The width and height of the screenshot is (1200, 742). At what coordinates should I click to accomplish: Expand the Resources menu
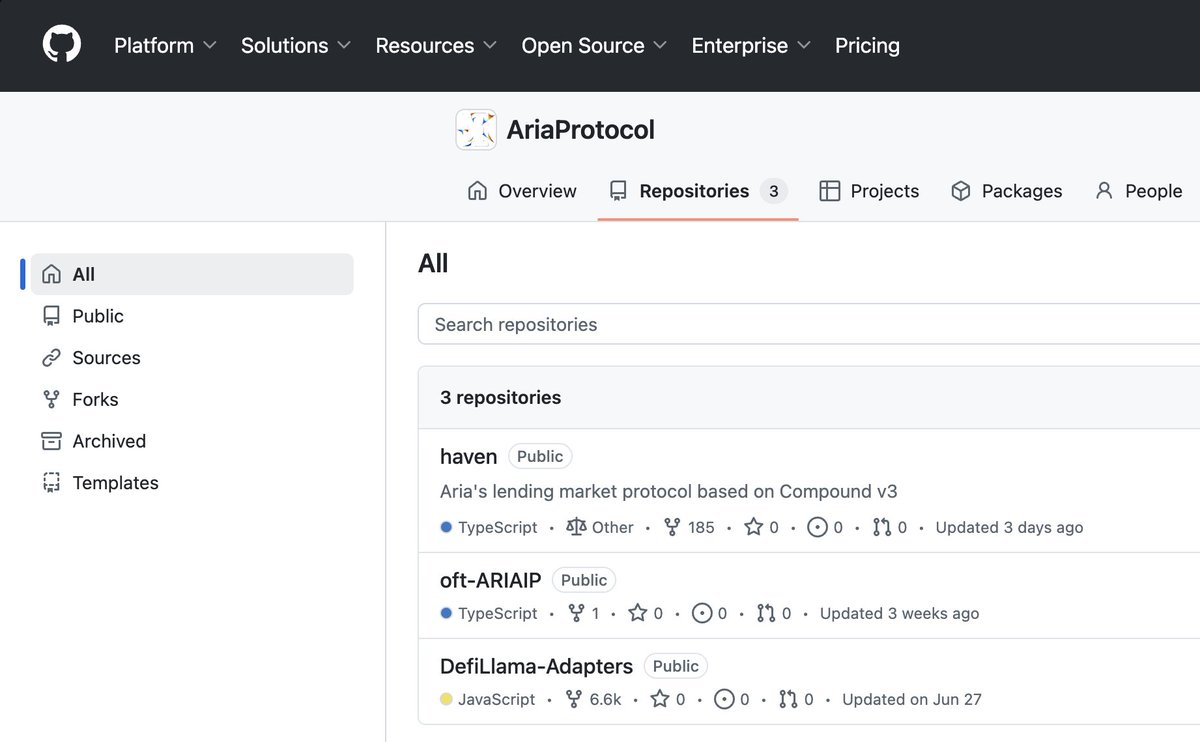436,45
